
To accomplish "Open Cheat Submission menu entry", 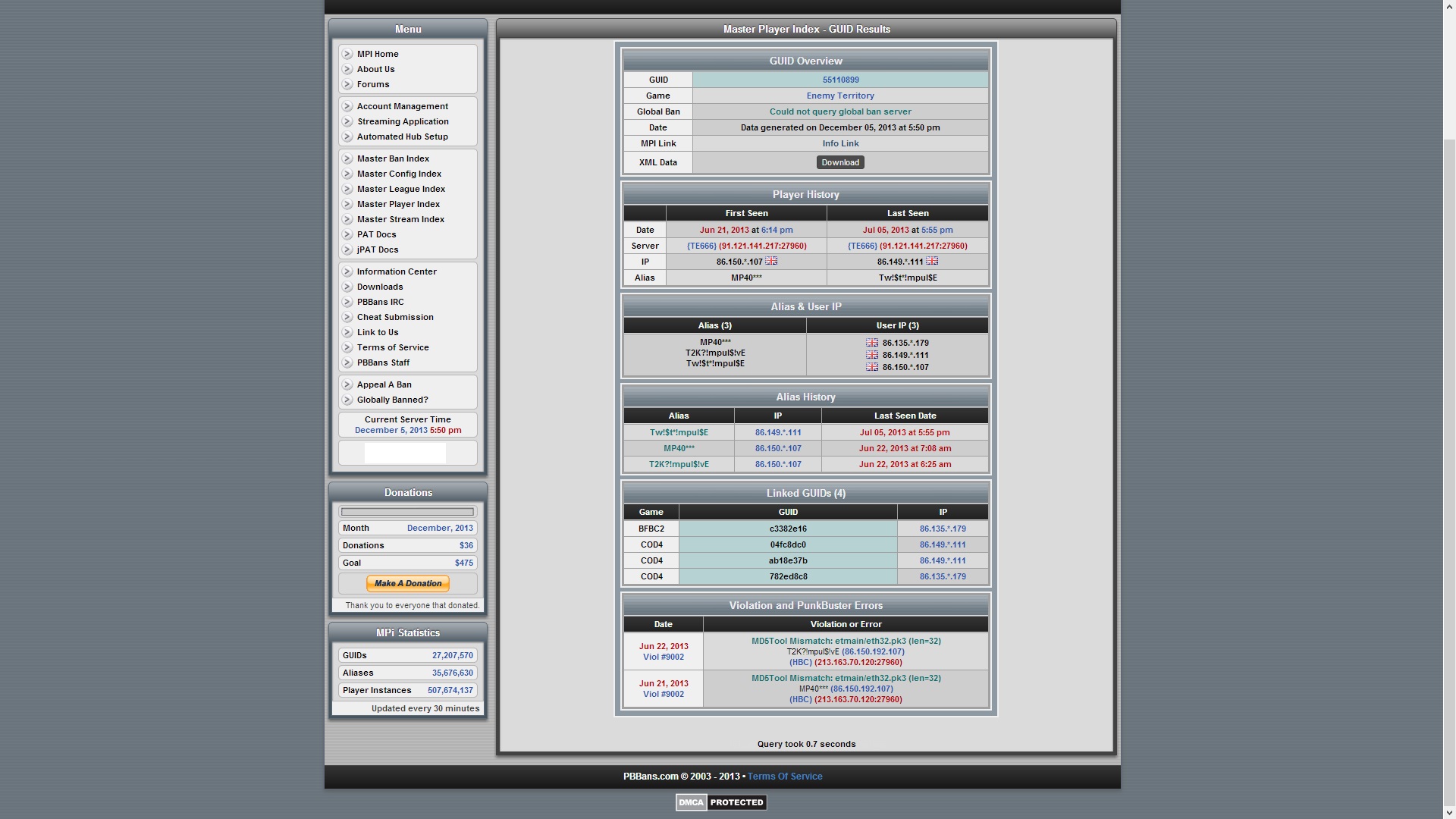I will point(395,317).
